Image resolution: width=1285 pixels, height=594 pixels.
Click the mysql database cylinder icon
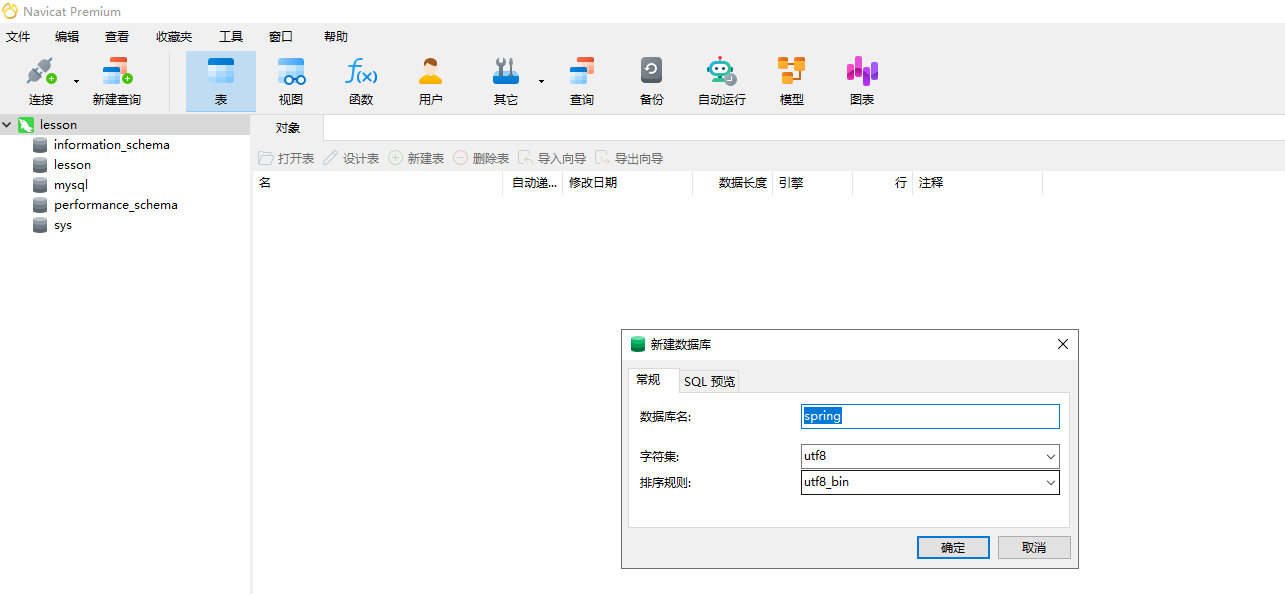40,185
